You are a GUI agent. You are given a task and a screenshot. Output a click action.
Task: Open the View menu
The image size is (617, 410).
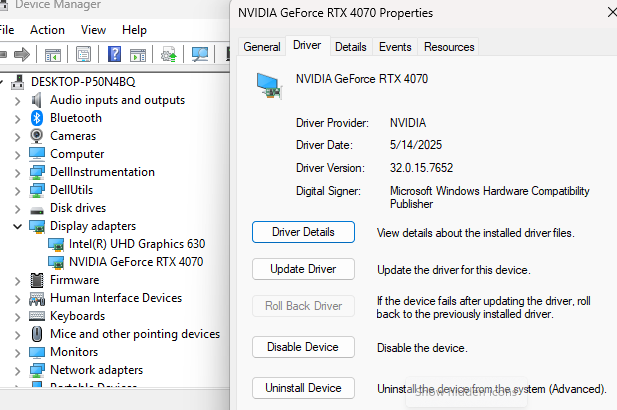(x=93, y=30)
